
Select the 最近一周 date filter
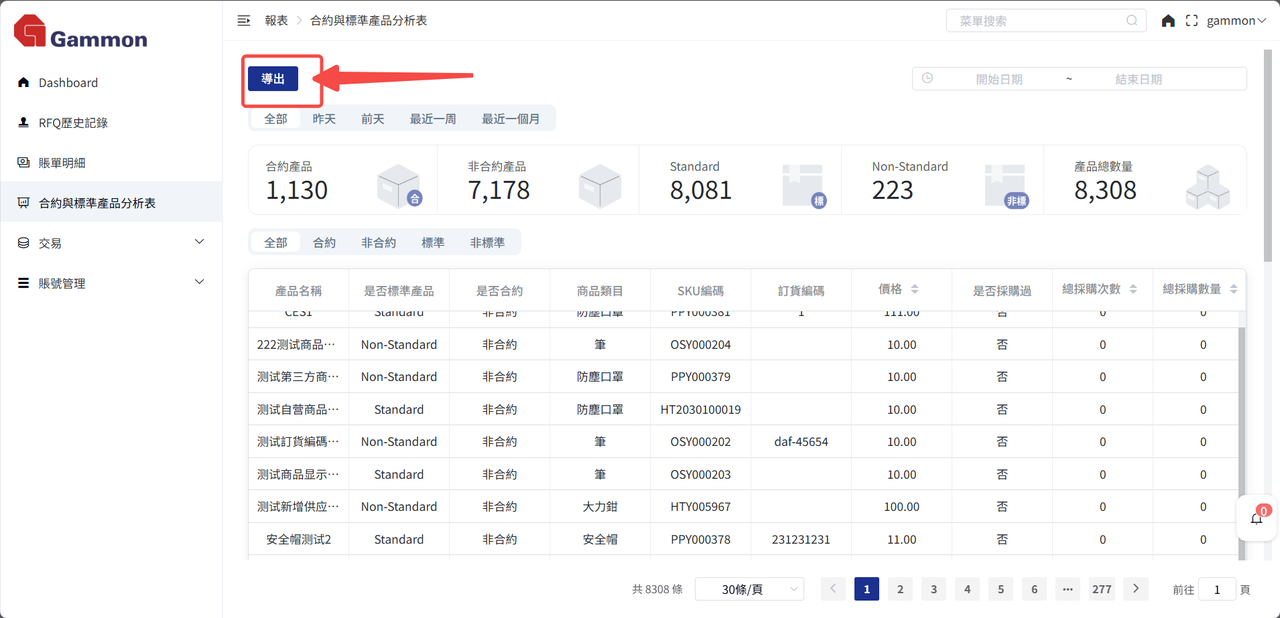coord(433,119)
